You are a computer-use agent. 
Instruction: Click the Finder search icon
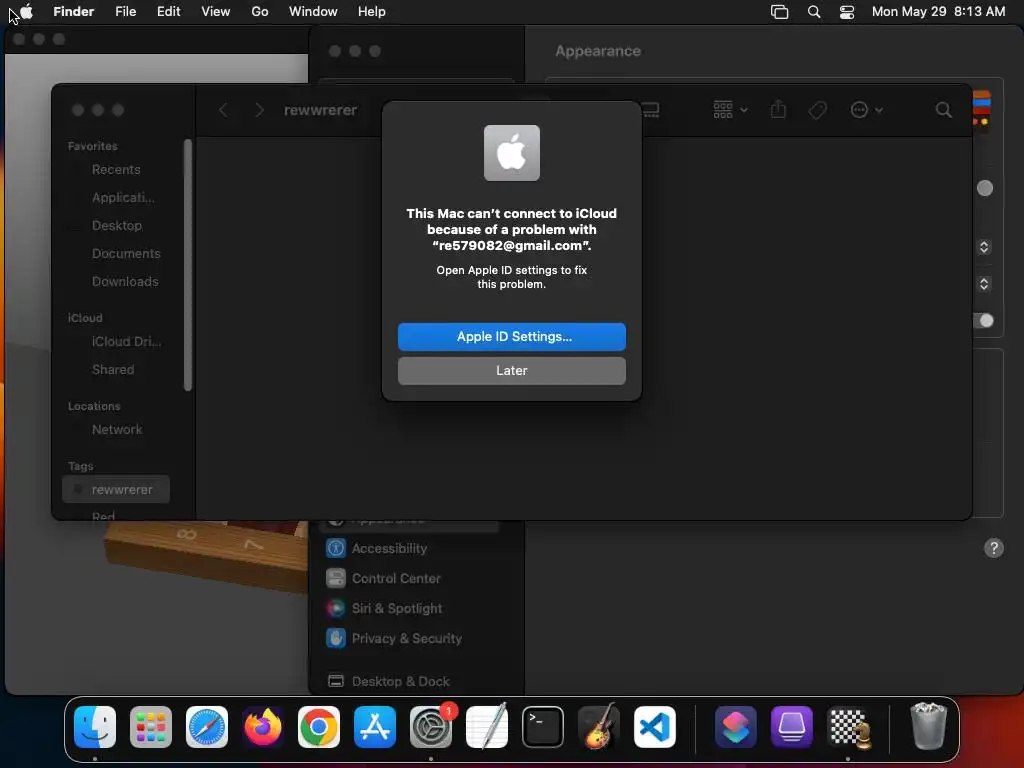tap(943, 110)
